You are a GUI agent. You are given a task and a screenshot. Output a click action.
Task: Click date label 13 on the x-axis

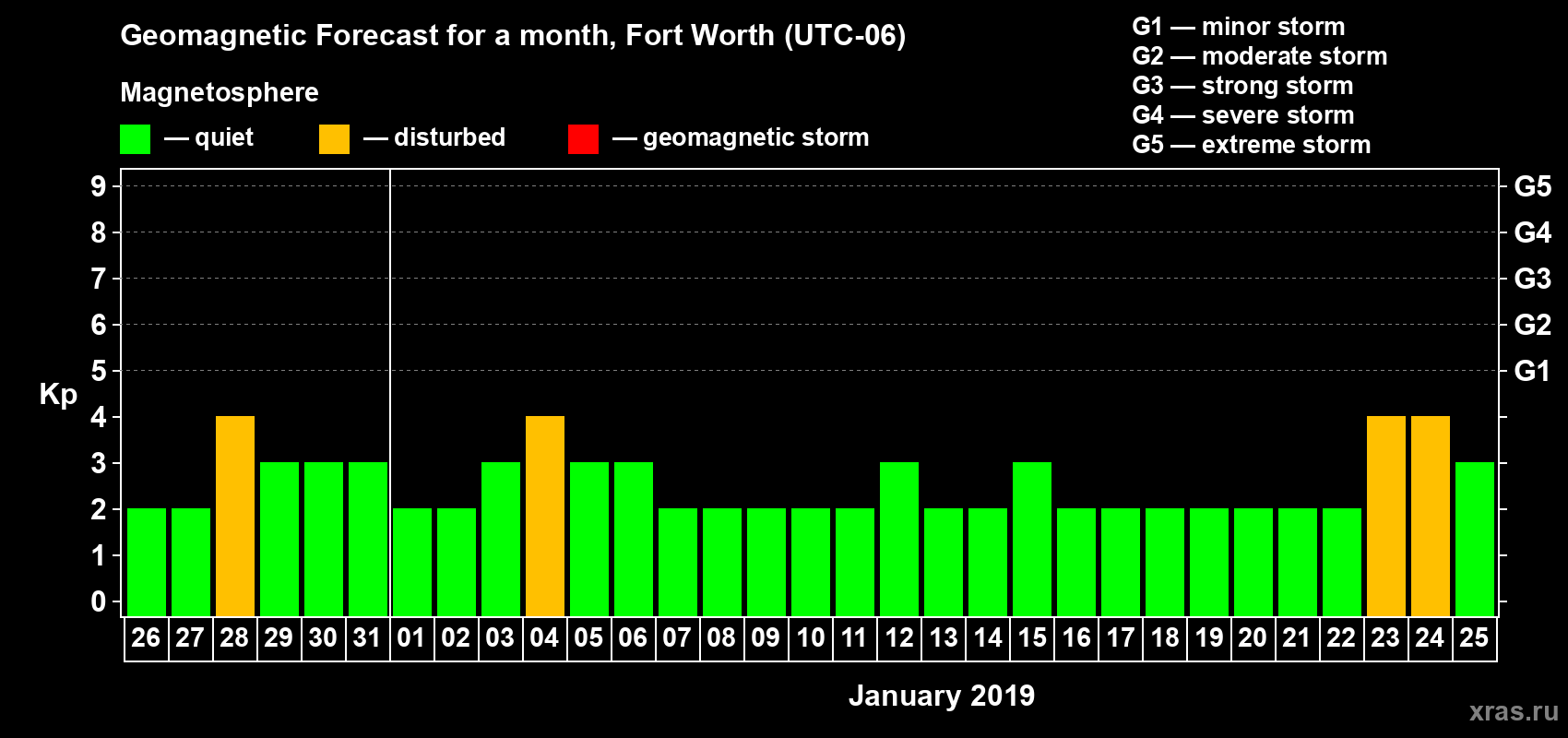click(943, 638)
